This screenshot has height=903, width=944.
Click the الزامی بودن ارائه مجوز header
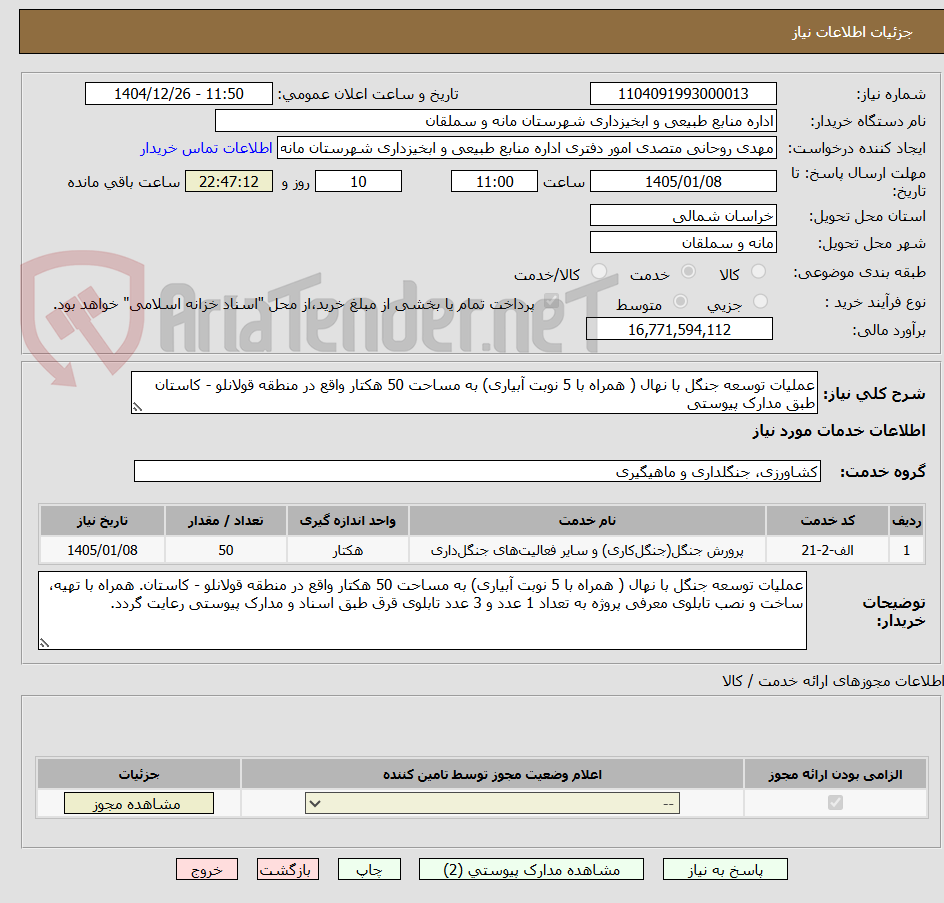[x=835, y=775]
